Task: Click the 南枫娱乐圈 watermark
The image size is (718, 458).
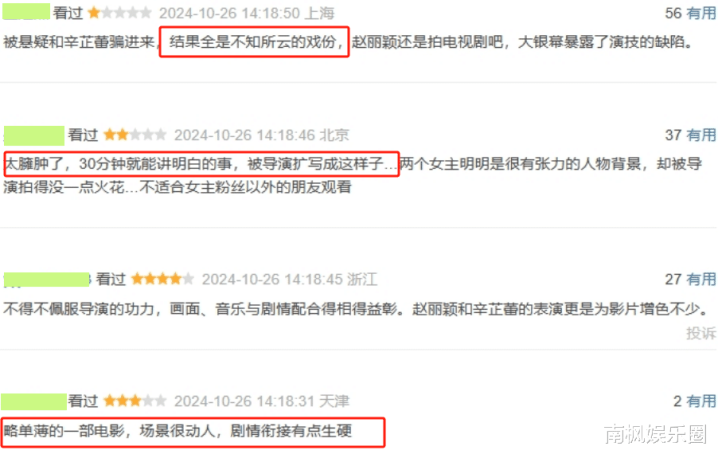Action: (x=656, y=434)
